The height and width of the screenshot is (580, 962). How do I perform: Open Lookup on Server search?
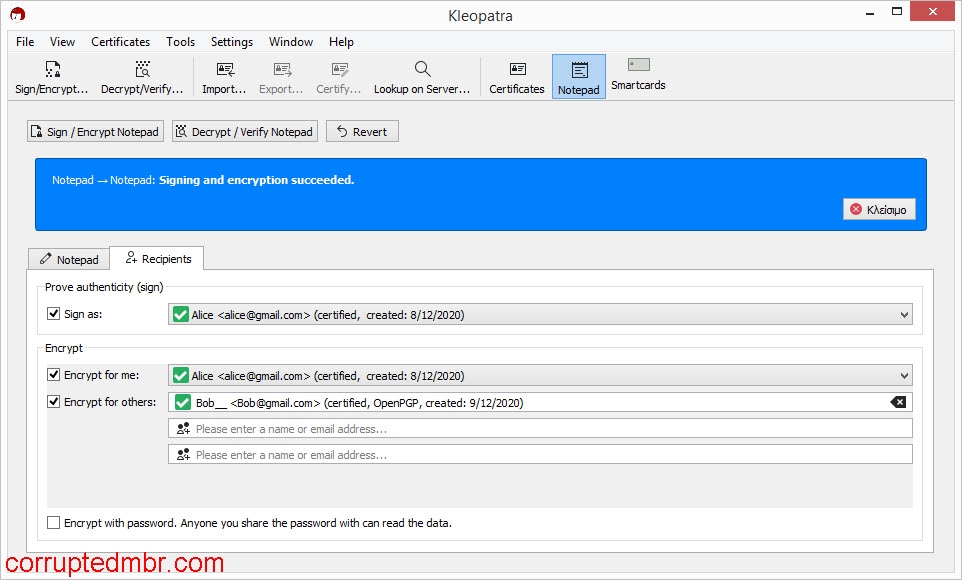pyautogui.click(x=423, y=75)
